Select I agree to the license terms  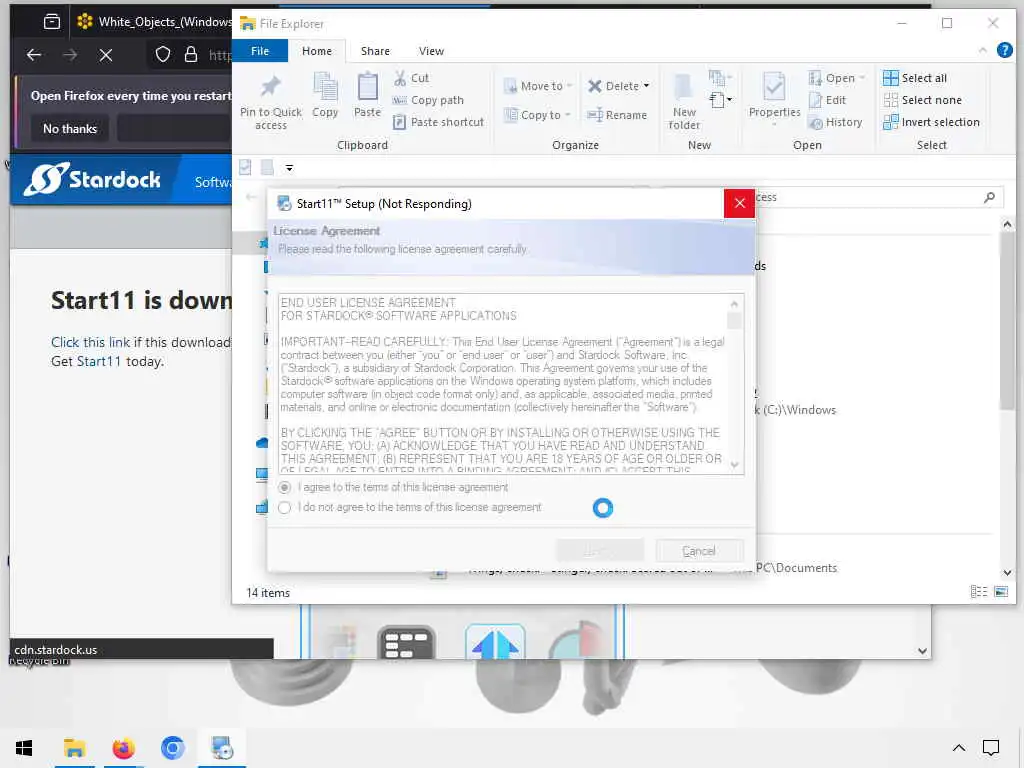pyautogui.click(x=285, y=488)
